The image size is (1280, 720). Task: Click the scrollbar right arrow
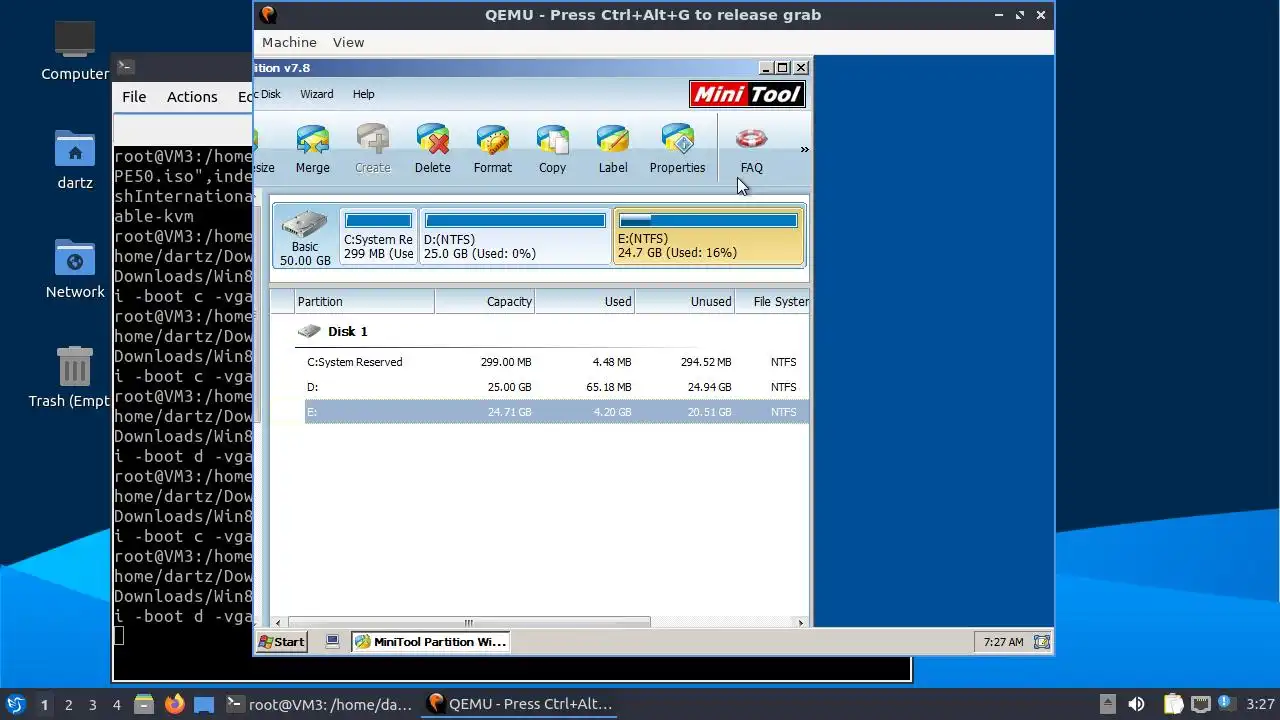[x=800, y=622]
